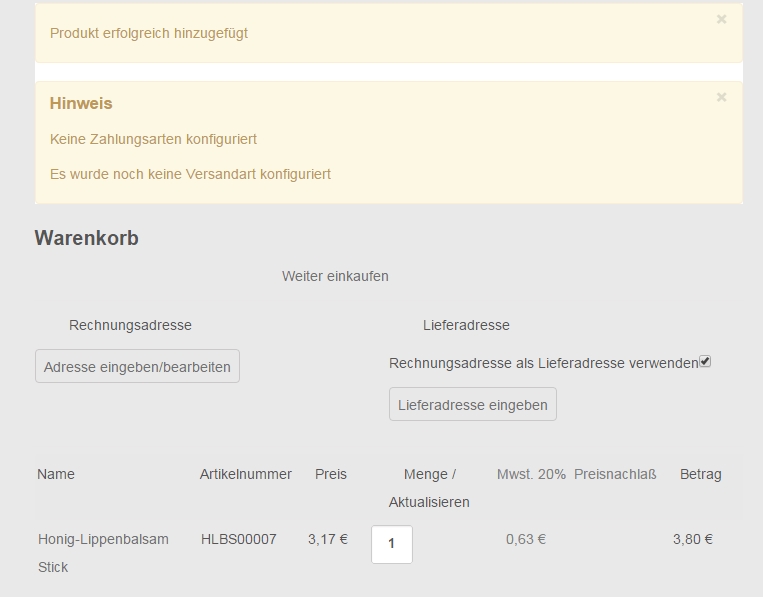Click the 'Name' column header
This screenshot has height=597, width=763.
click(x=56, y=474)
